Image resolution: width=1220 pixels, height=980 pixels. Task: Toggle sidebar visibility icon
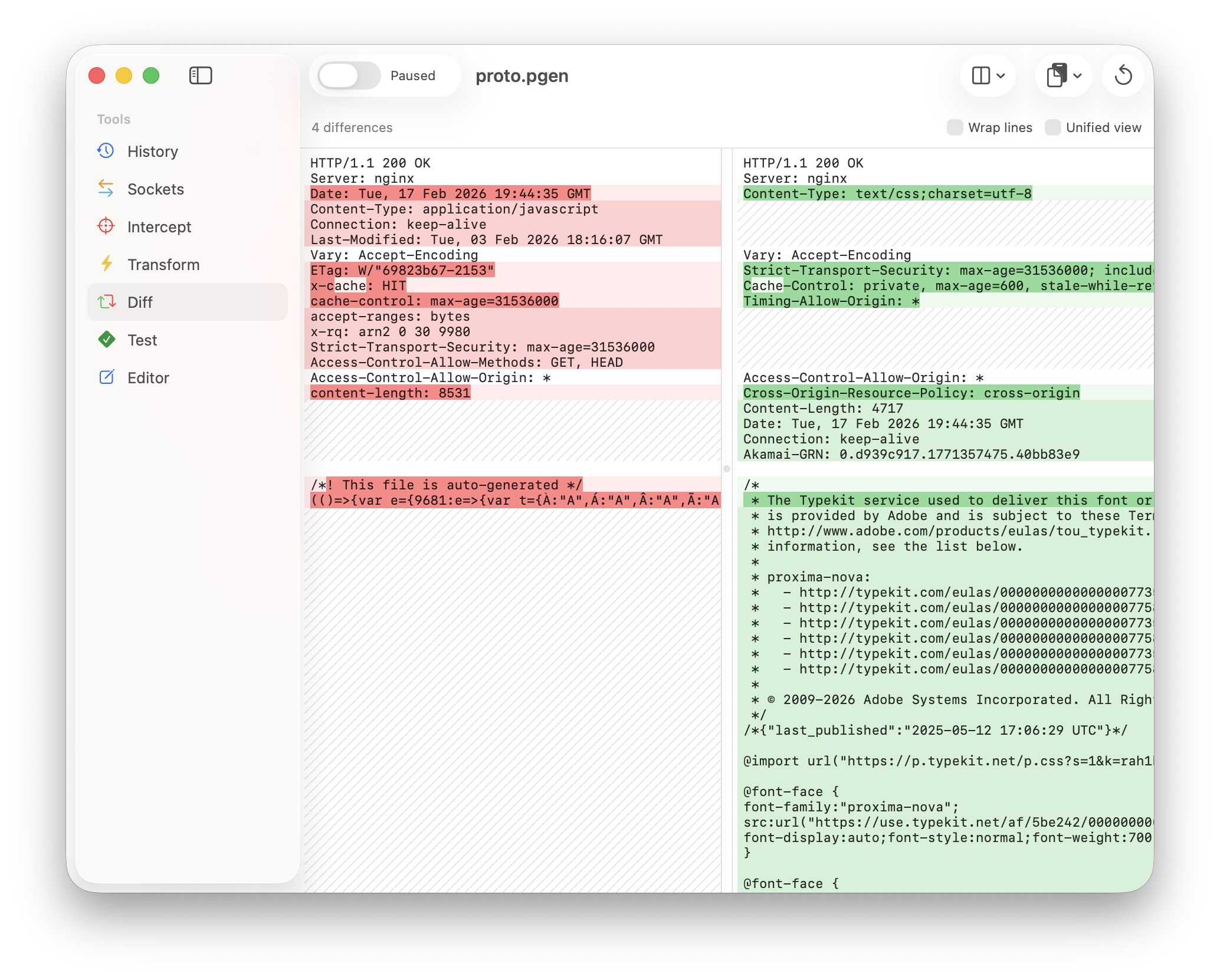[x=201, y=75]
